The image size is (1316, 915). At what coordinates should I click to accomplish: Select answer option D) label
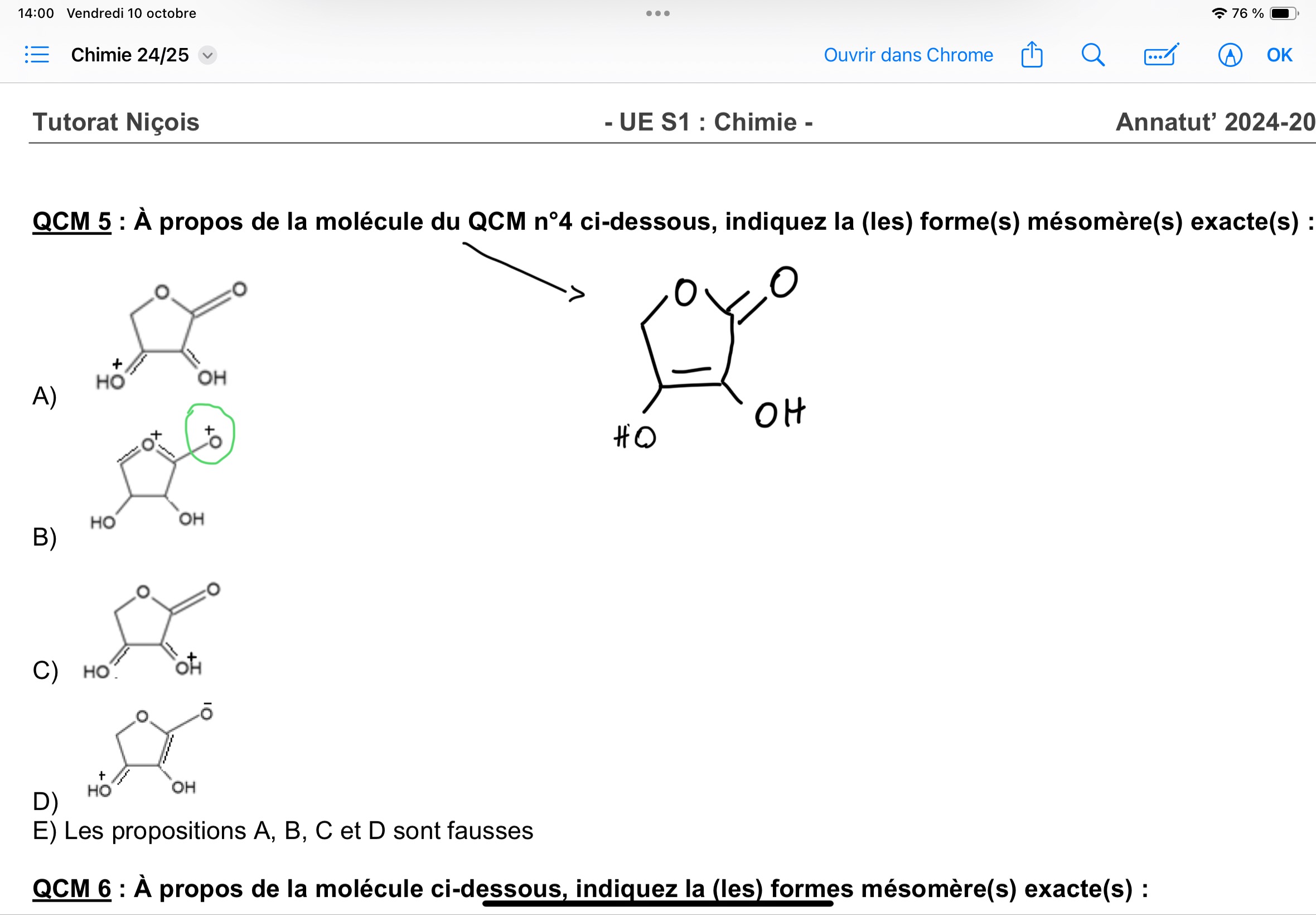(x=45, y=801)
